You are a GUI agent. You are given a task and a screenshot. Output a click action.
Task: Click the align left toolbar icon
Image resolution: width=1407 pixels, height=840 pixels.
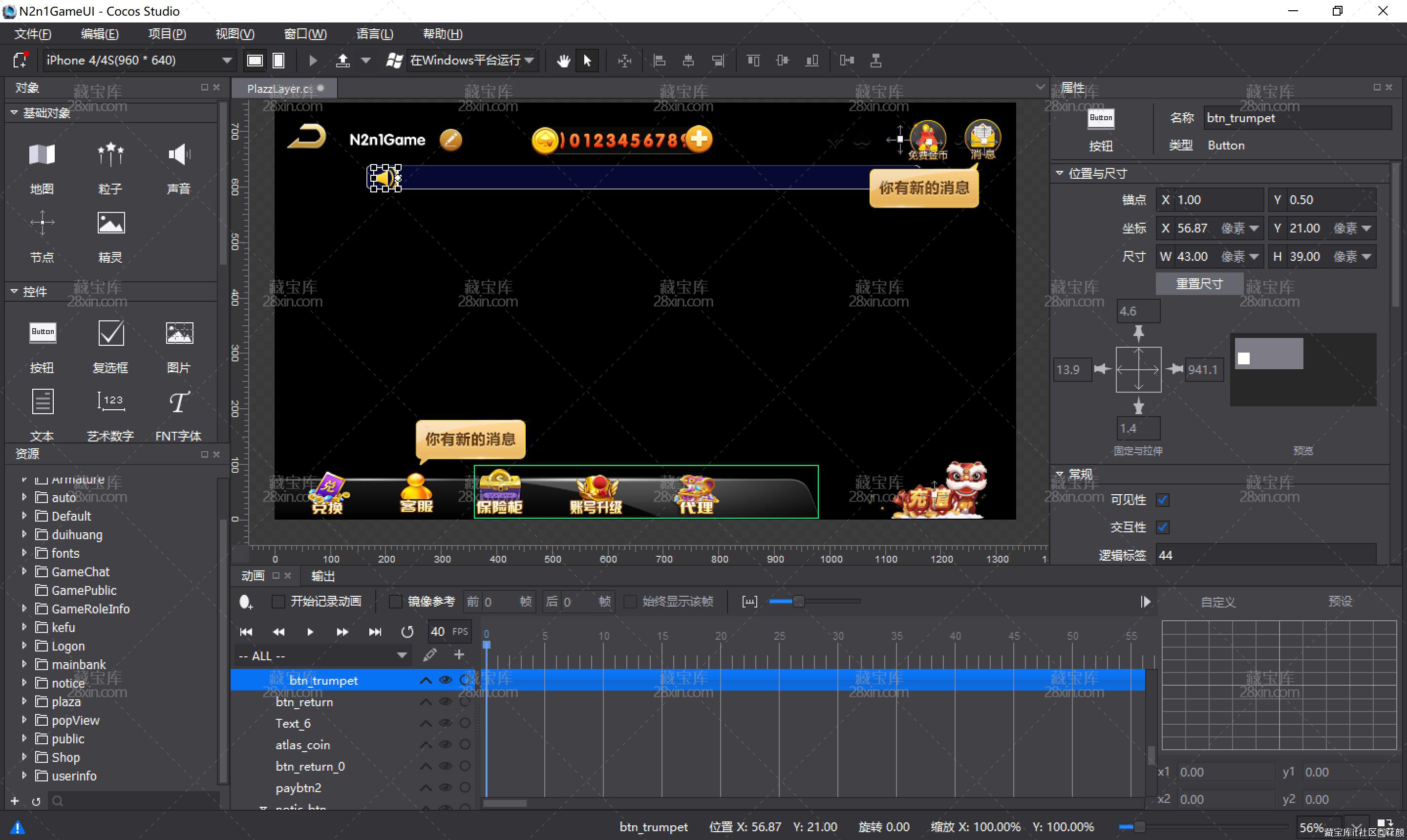(x=659, y=61)
